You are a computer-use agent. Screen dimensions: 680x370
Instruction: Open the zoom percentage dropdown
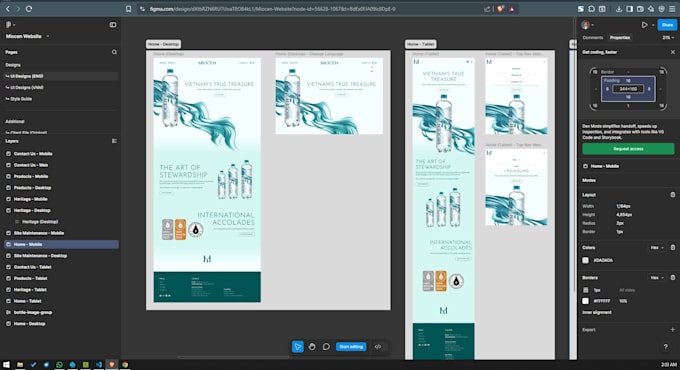(x=668, y=38)
